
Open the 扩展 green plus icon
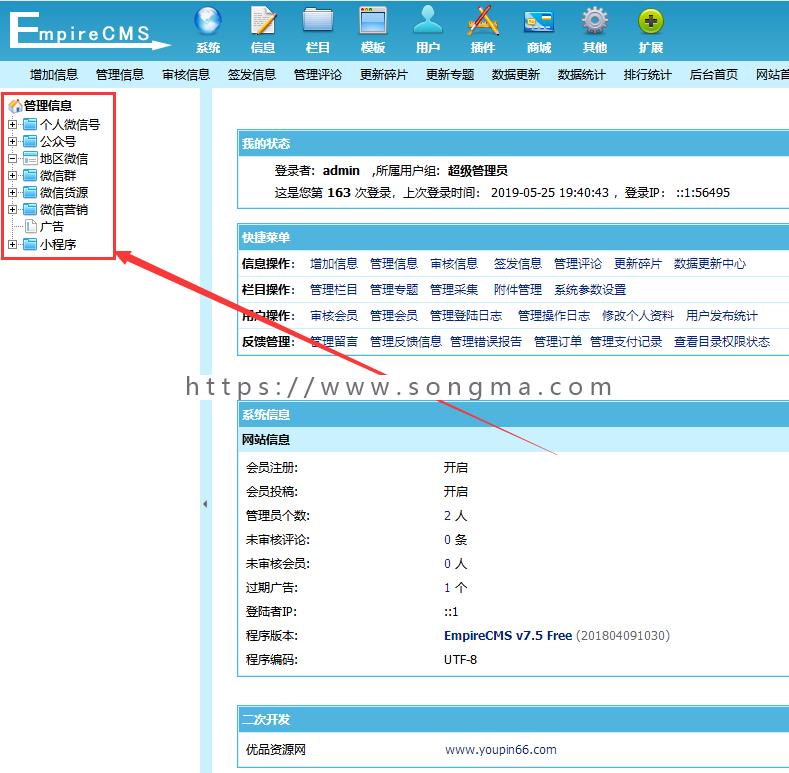(x=651, y=21)
